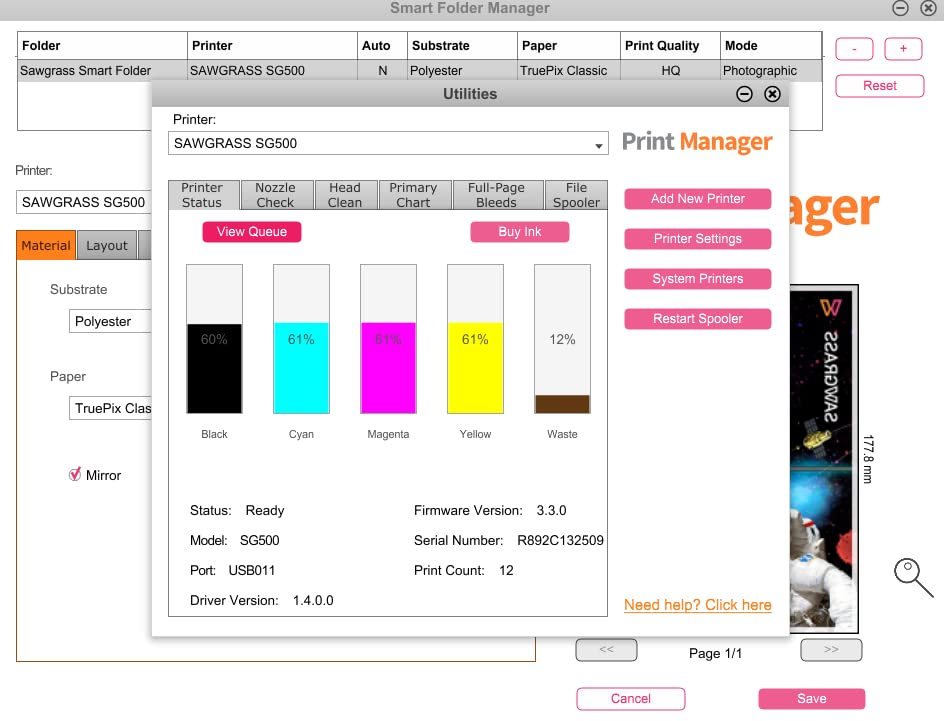Click the Auto column header
The image size is (944, 721).
(x=382, y=46)
